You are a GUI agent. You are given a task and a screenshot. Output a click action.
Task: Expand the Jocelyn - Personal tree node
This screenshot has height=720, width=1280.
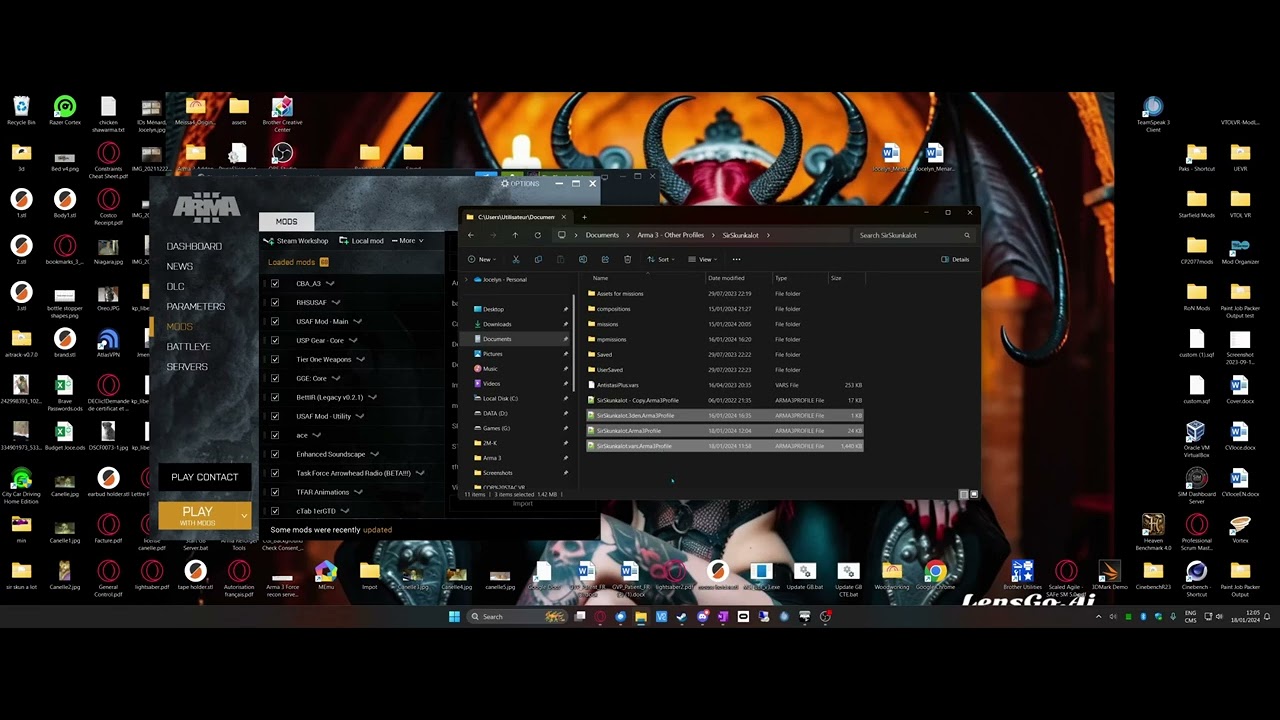tap(466, 280)
